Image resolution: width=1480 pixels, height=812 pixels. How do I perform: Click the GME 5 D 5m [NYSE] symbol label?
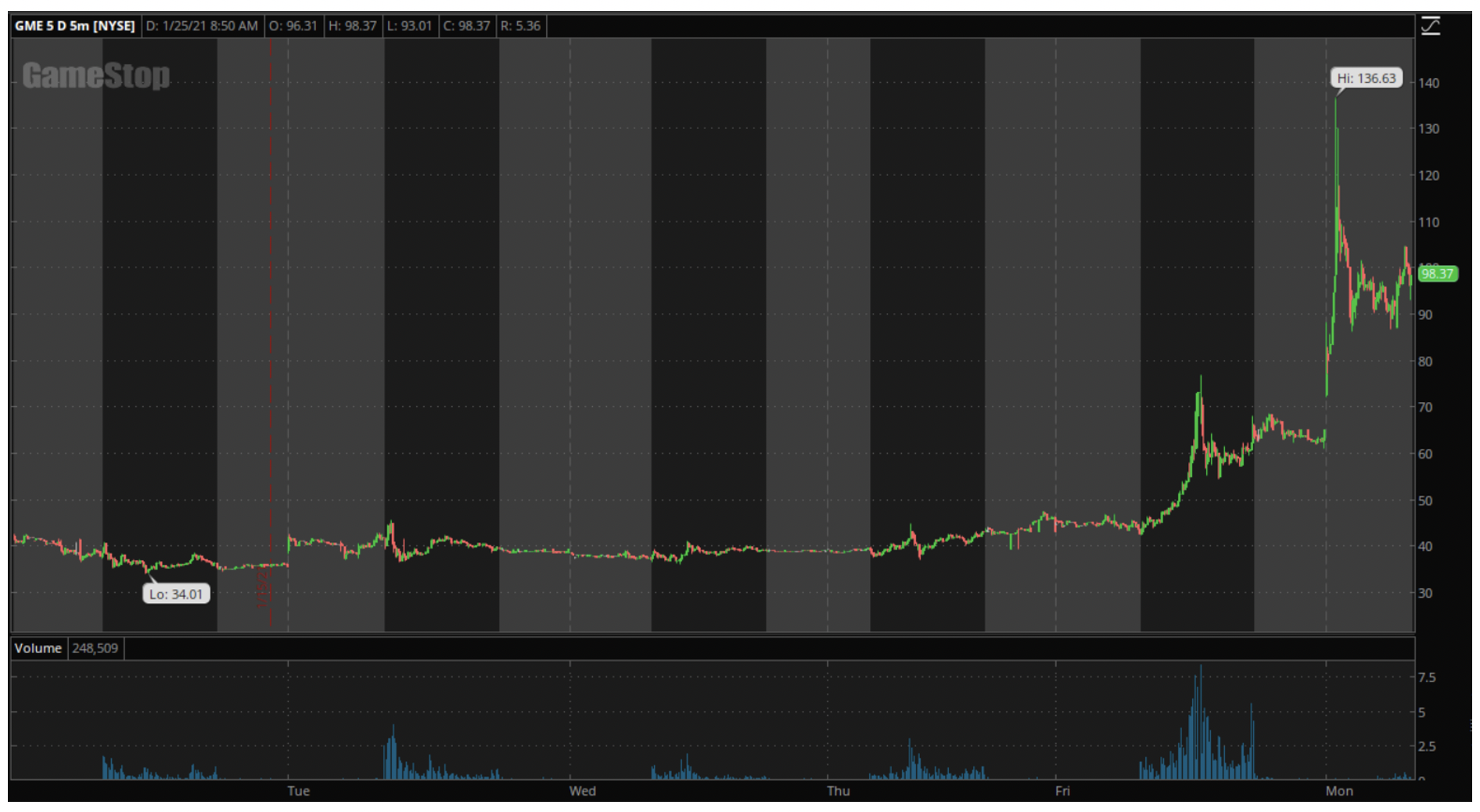(75, 26)
